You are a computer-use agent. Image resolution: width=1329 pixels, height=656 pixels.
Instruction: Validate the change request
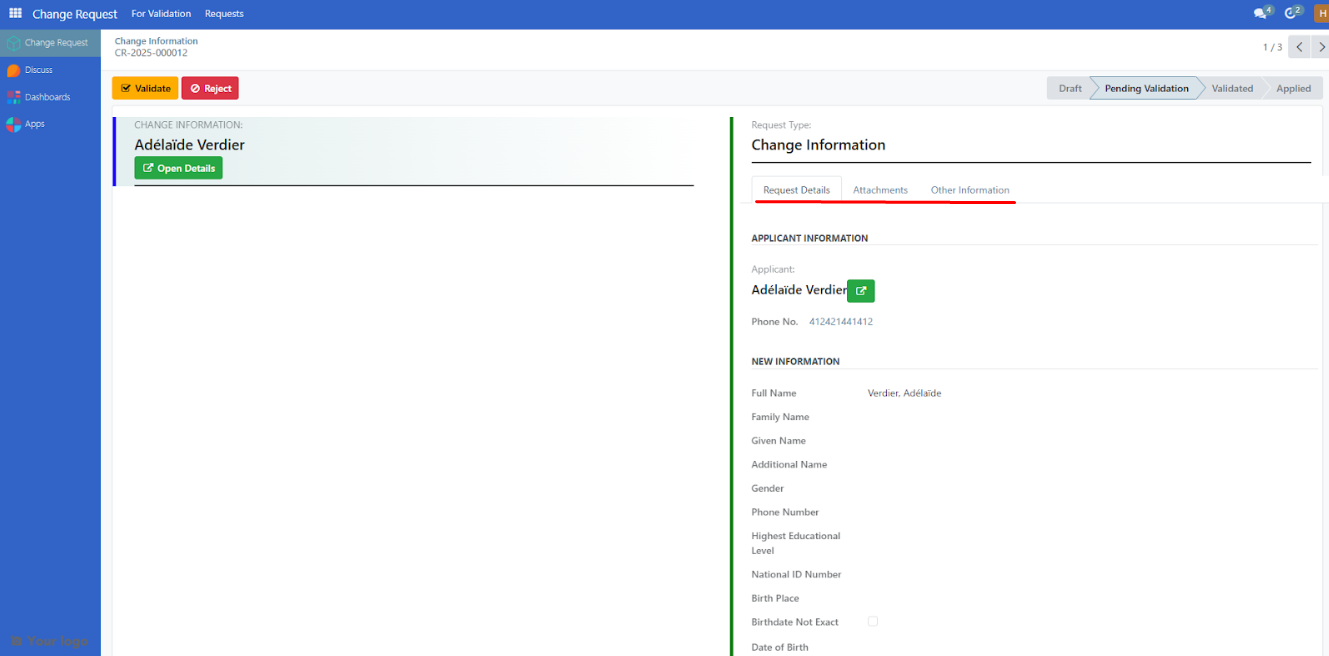click(x=144, y=88)
